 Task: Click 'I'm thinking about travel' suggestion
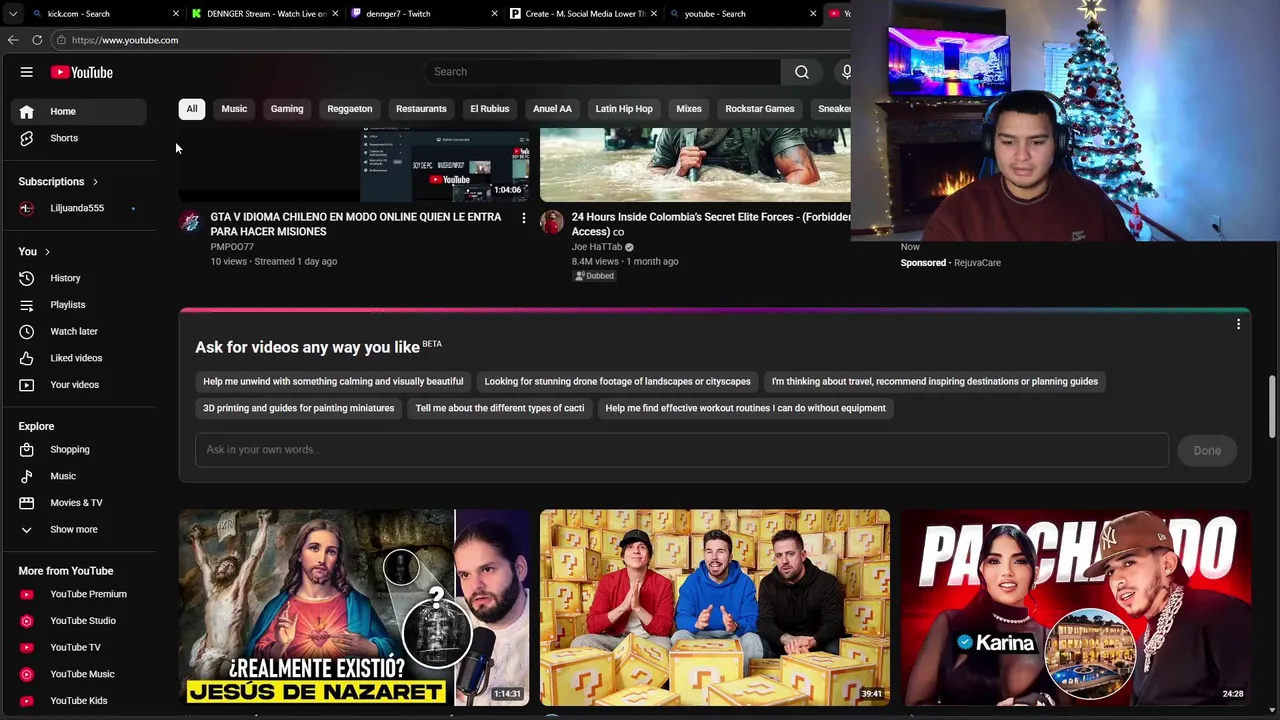click(935, 382)
